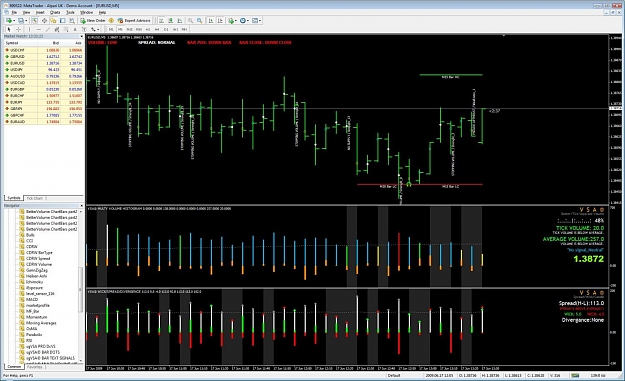Open MetaEditor using the yellow icon
This screenshot has width=625, height=381.
(x=111, y=20)
